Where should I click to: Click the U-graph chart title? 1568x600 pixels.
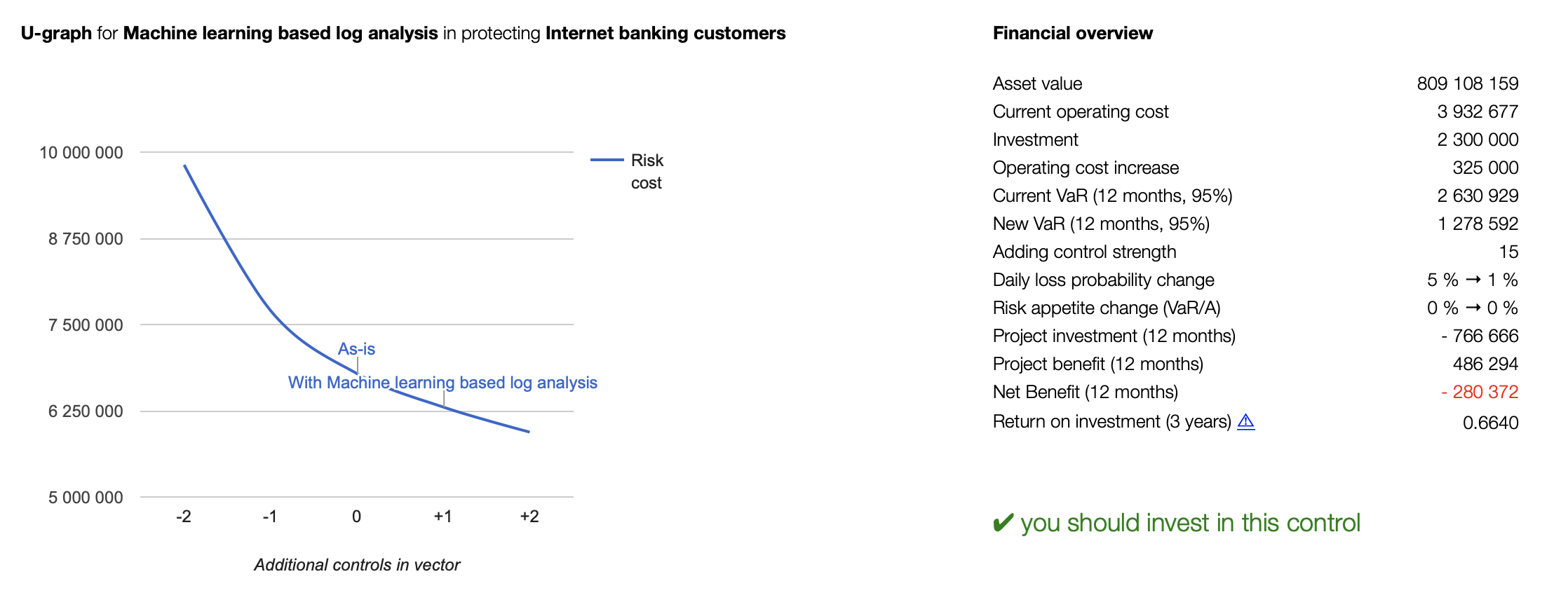click(403, 33)
